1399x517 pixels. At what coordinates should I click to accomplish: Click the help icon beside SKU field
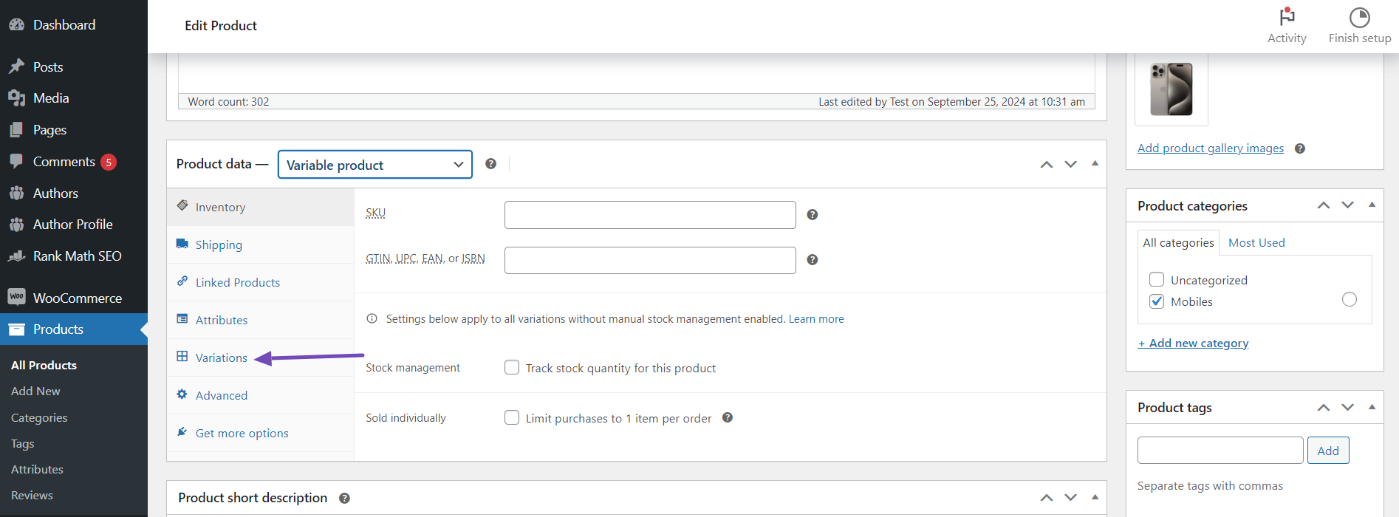[x=813, y=215]
